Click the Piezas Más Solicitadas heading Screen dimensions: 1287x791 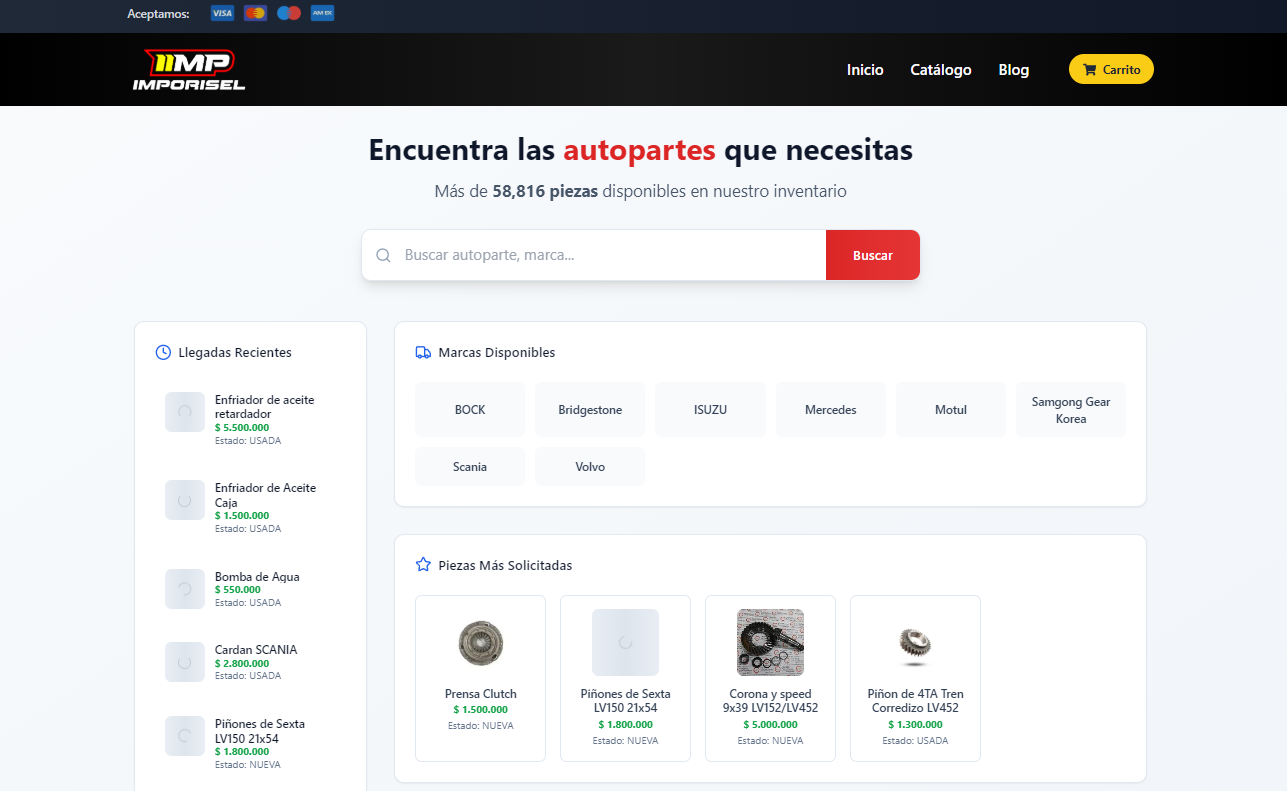click(505, 565)
